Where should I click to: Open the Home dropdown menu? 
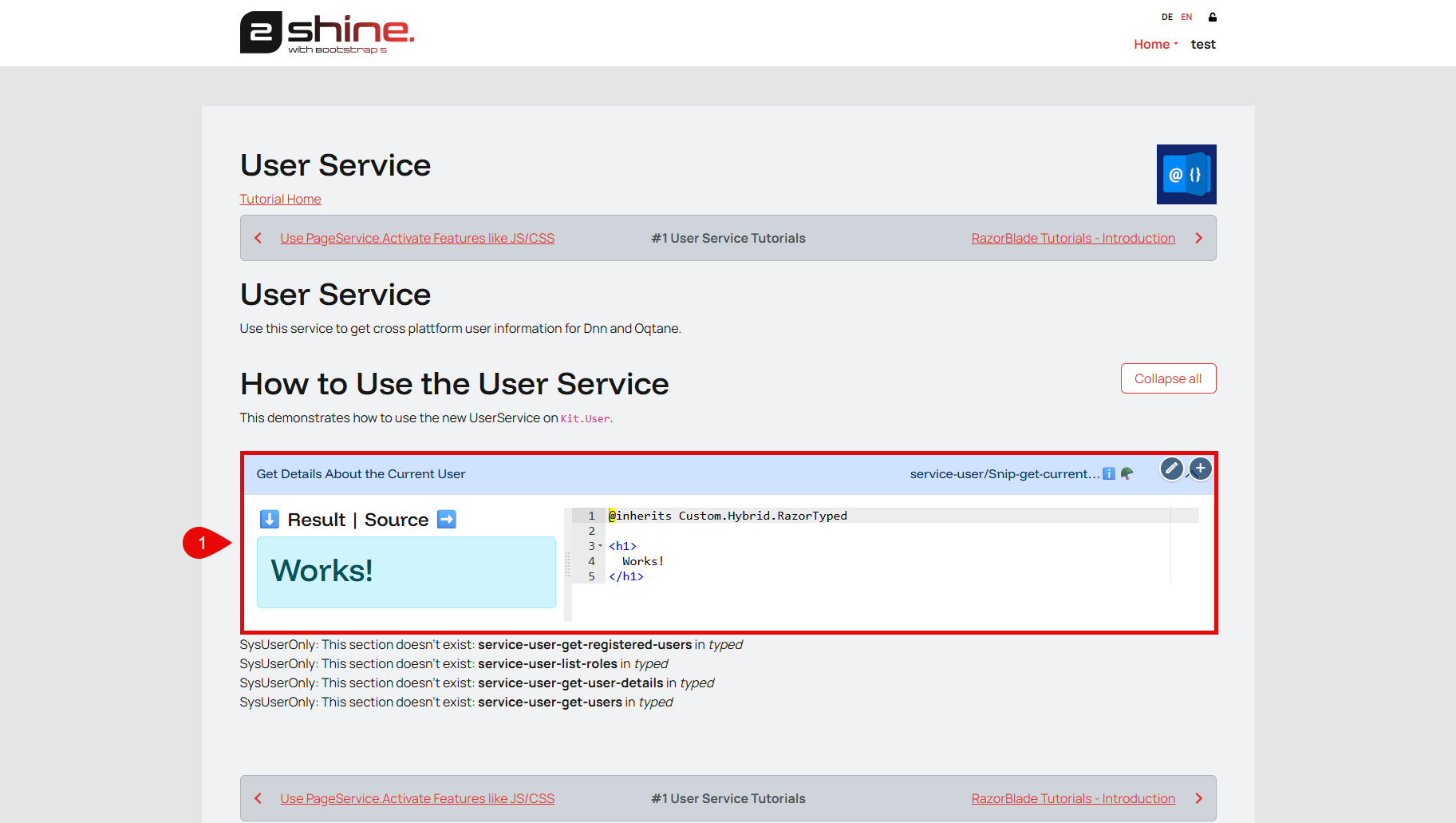pos(1155,45)
